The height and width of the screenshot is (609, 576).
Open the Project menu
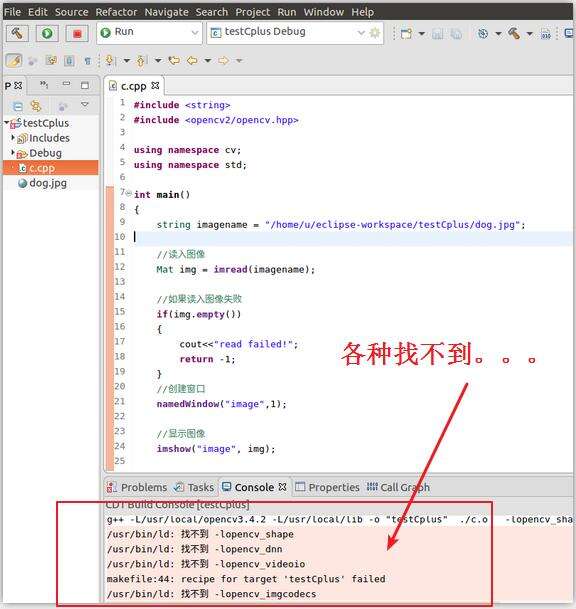point(252,12)
